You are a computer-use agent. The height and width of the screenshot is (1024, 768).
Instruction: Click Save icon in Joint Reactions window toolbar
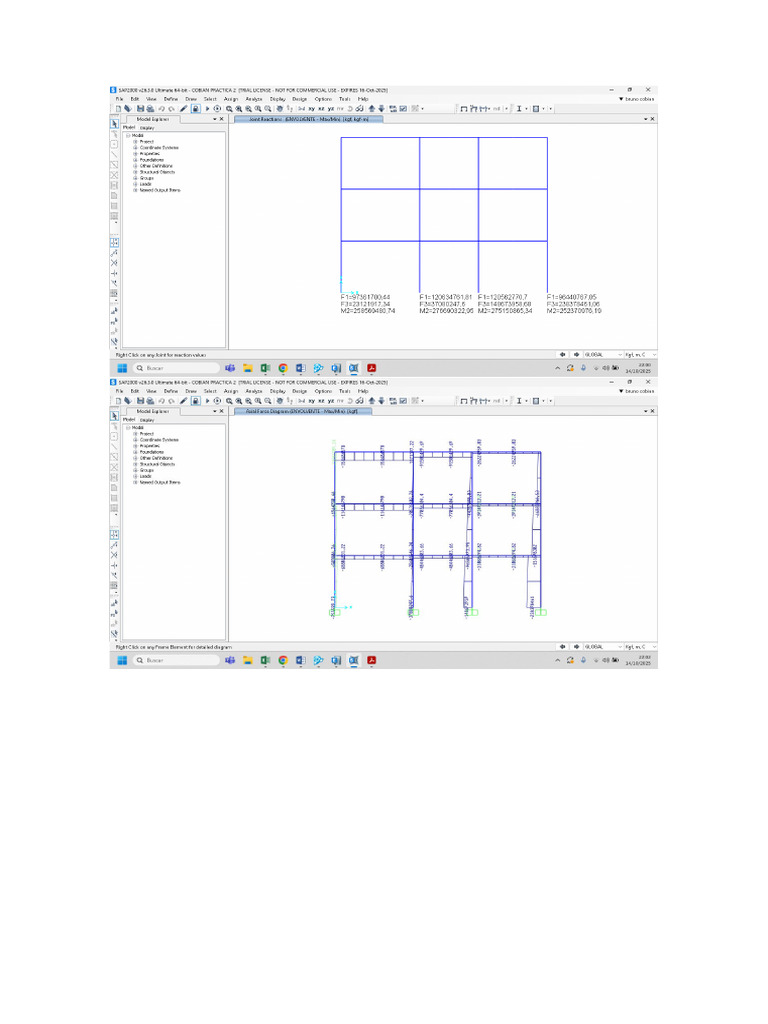click(x=140, y=109)
